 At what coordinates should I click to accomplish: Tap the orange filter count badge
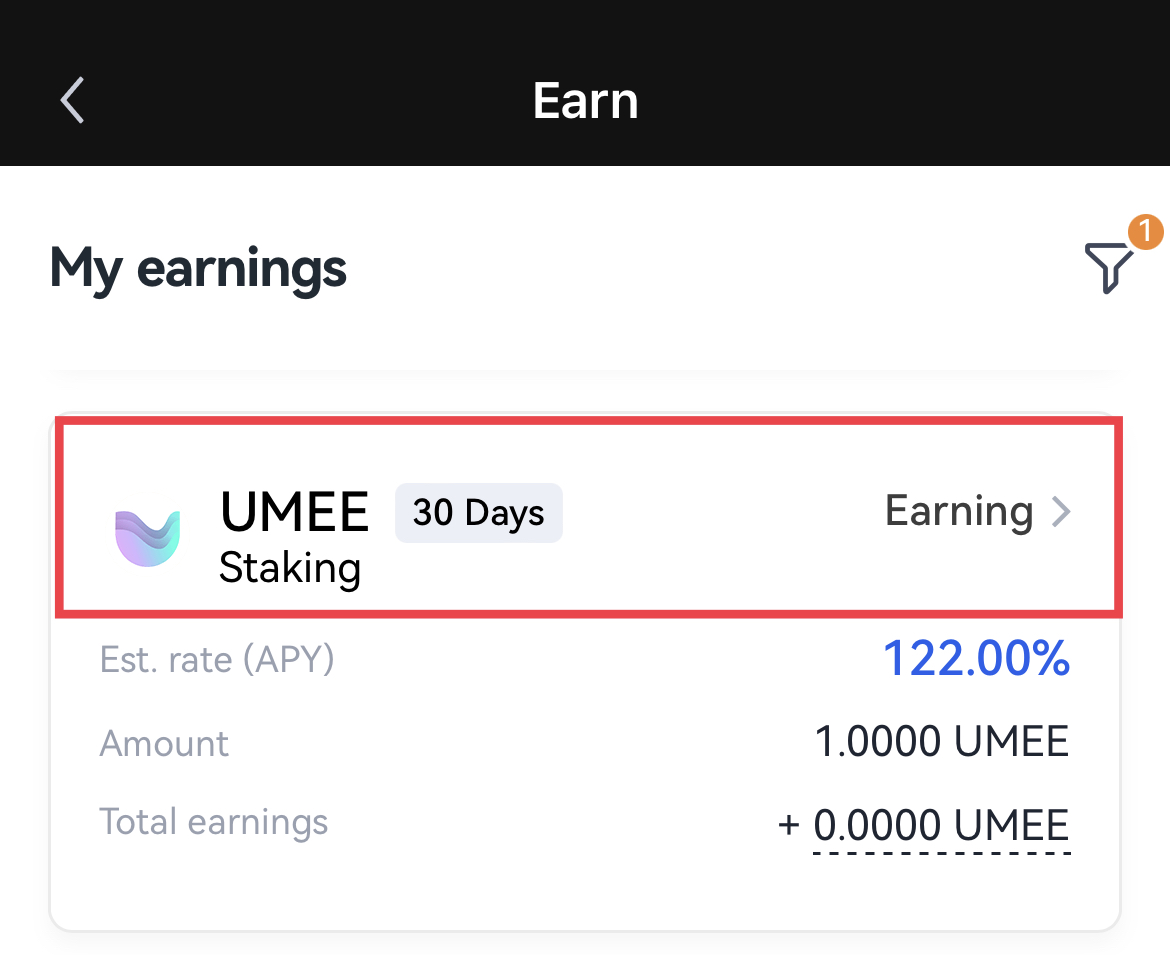click(1145, 231)
